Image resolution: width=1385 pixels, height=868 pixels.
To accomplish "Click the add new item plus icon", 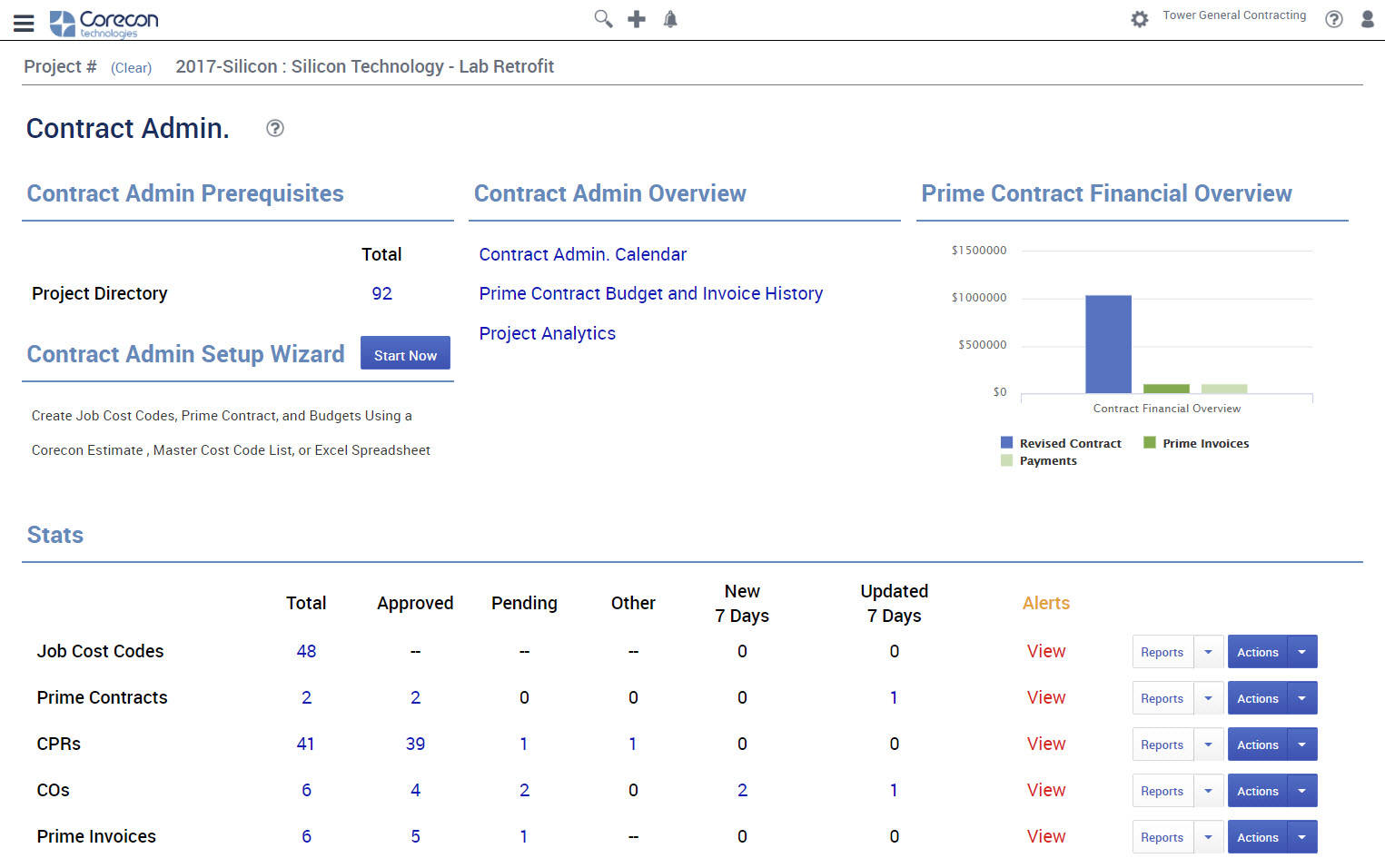I will [x=636, y=18].
